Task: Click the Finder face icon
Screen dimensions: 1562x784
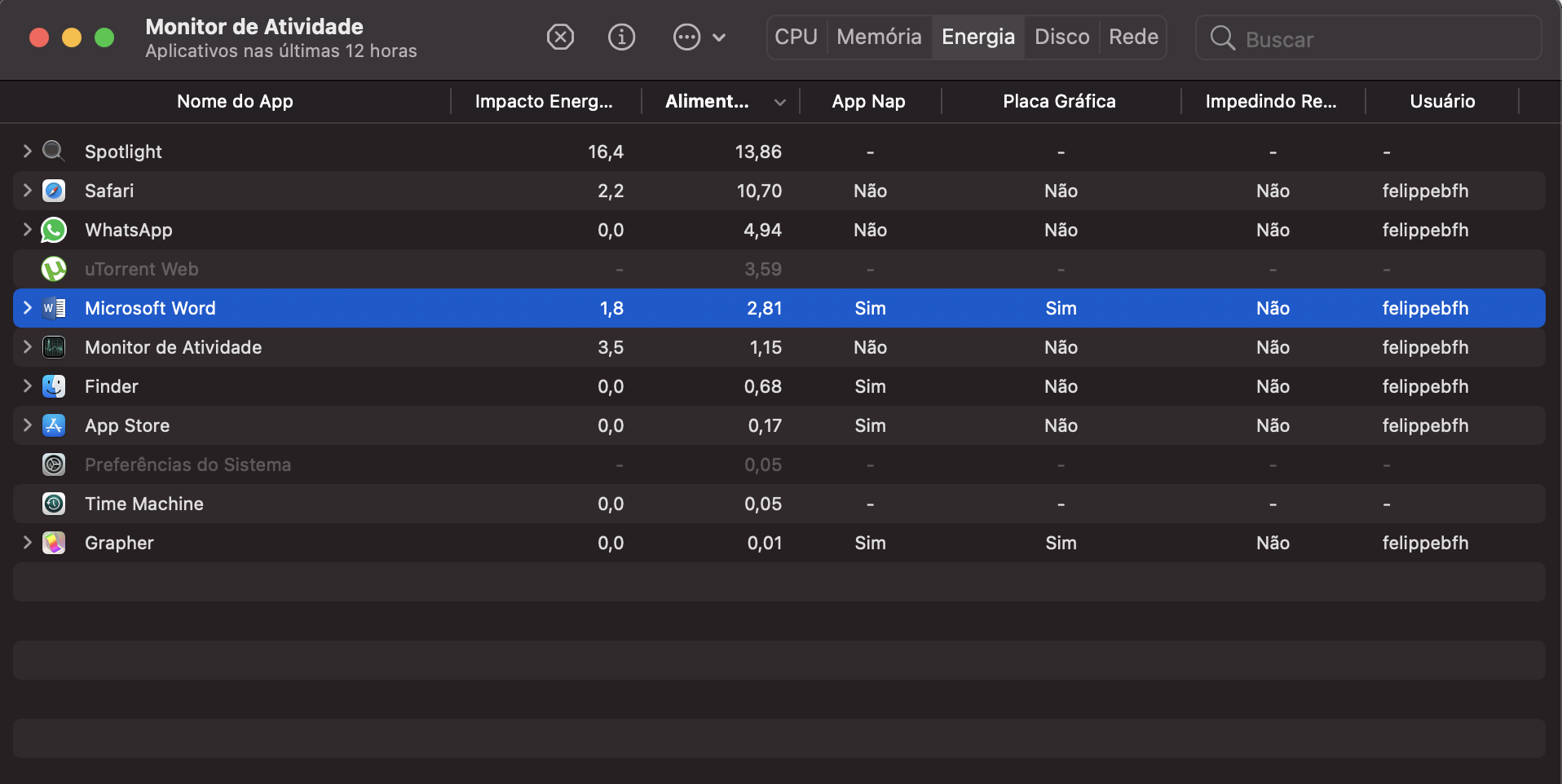Action: click(54, 386)
